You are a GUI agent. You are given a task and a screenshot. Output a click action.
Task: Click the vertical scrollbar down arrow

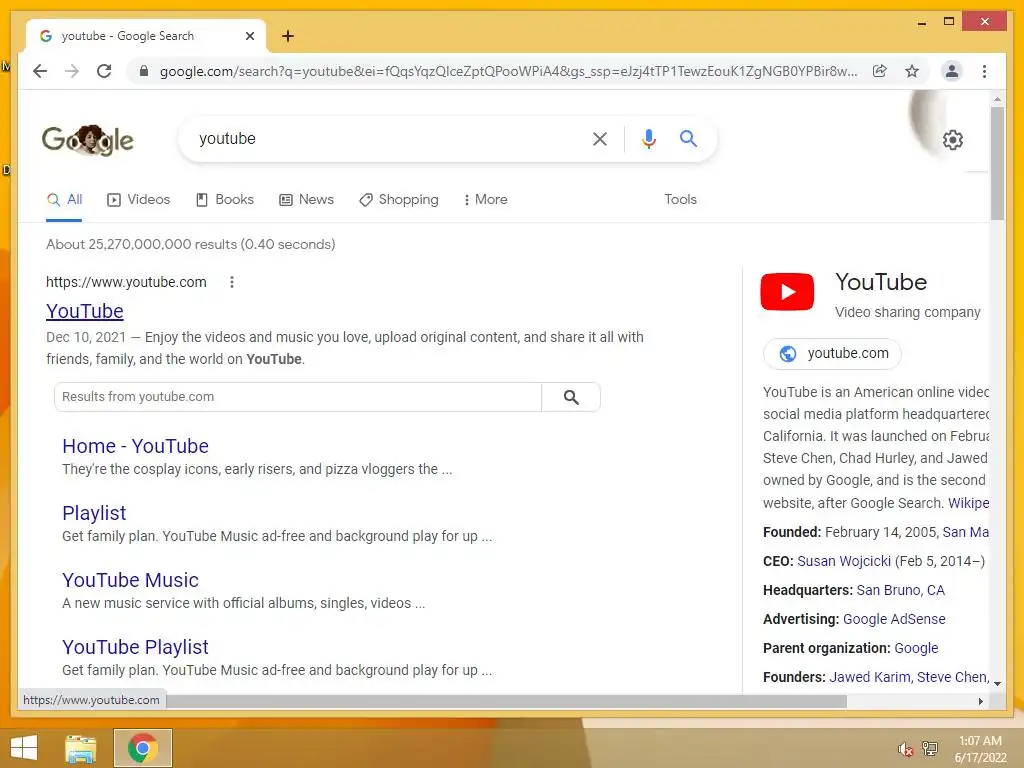tap(997, 684)
